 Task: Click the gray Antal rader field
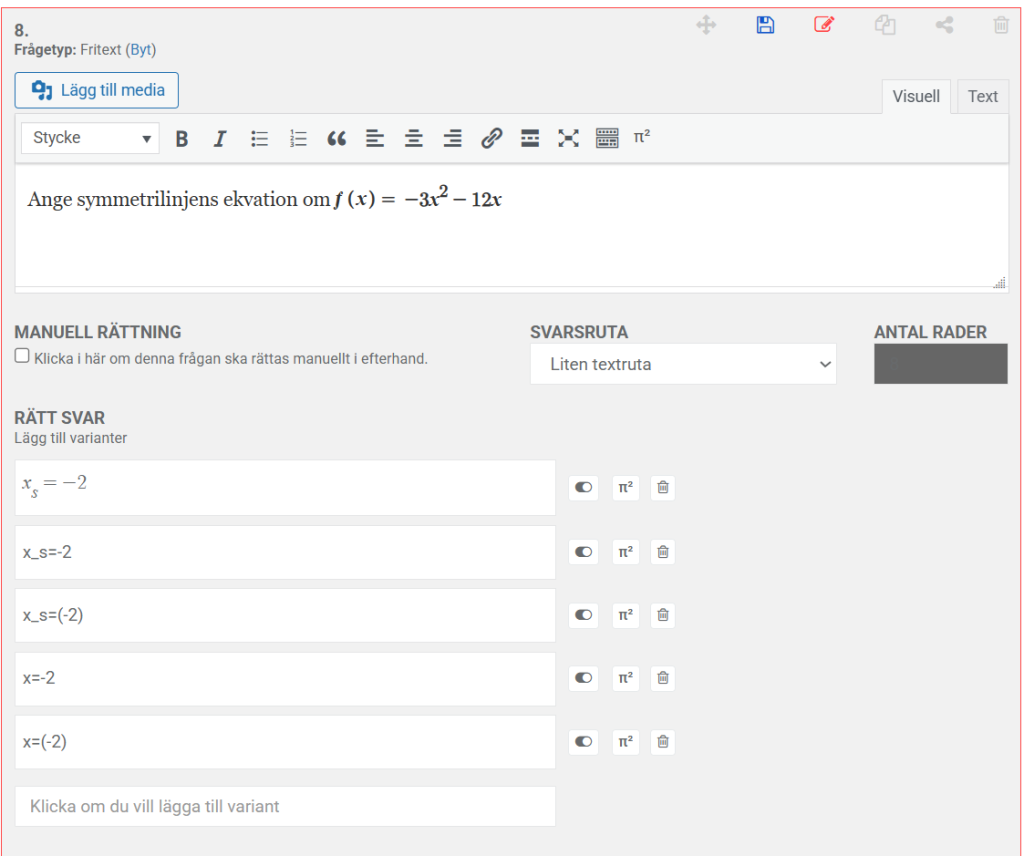940,364
